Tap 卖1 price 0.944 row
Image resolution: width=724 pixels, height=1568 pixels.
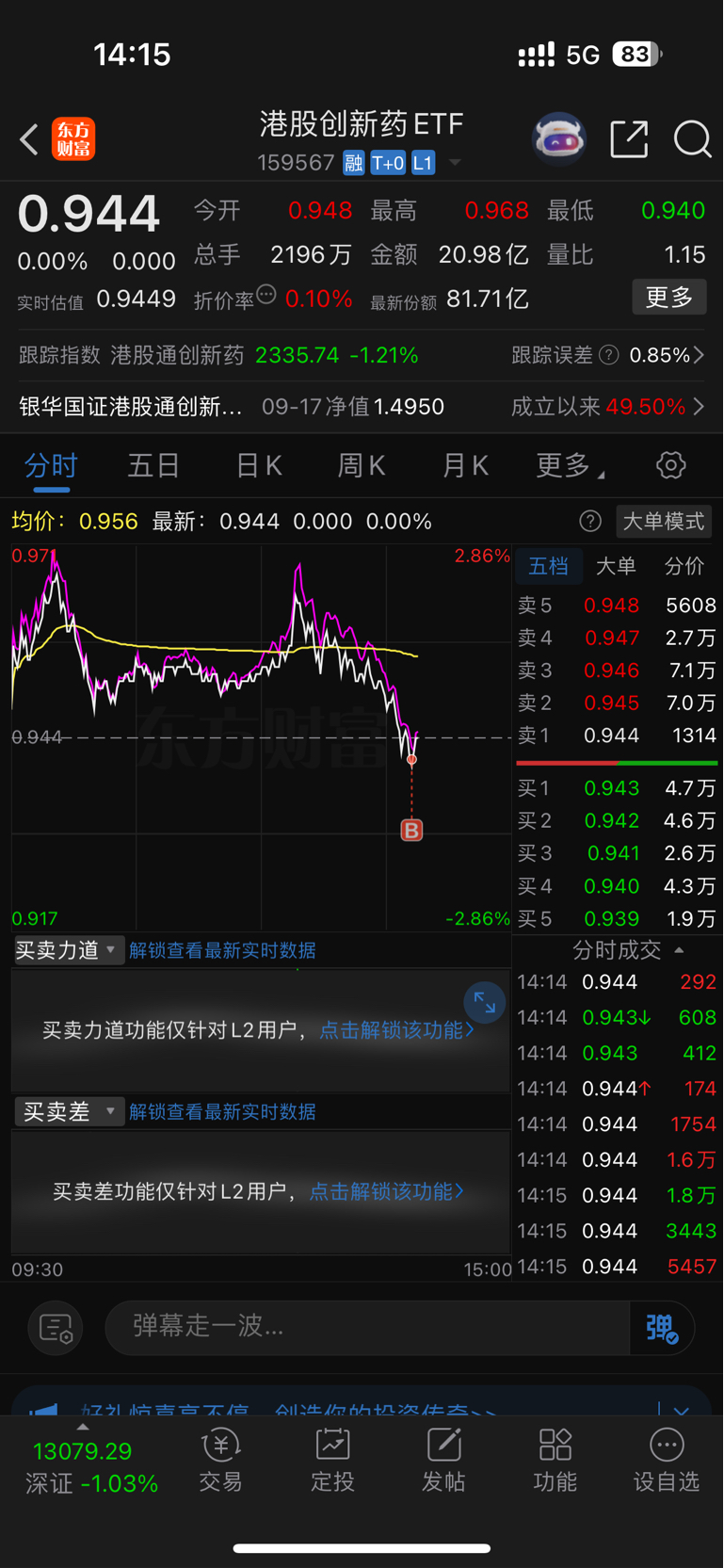click(x=618, y=736)
